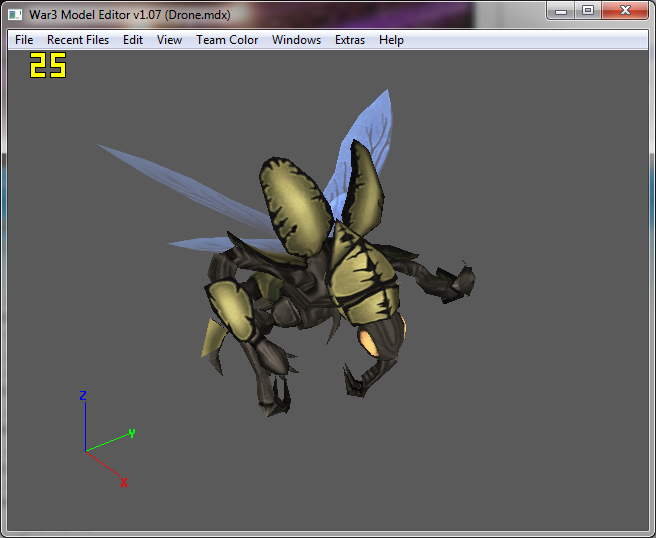Click the drone model's orange eye
The width and height of the screenshot is (656, 538).
(x=368, y=342)
